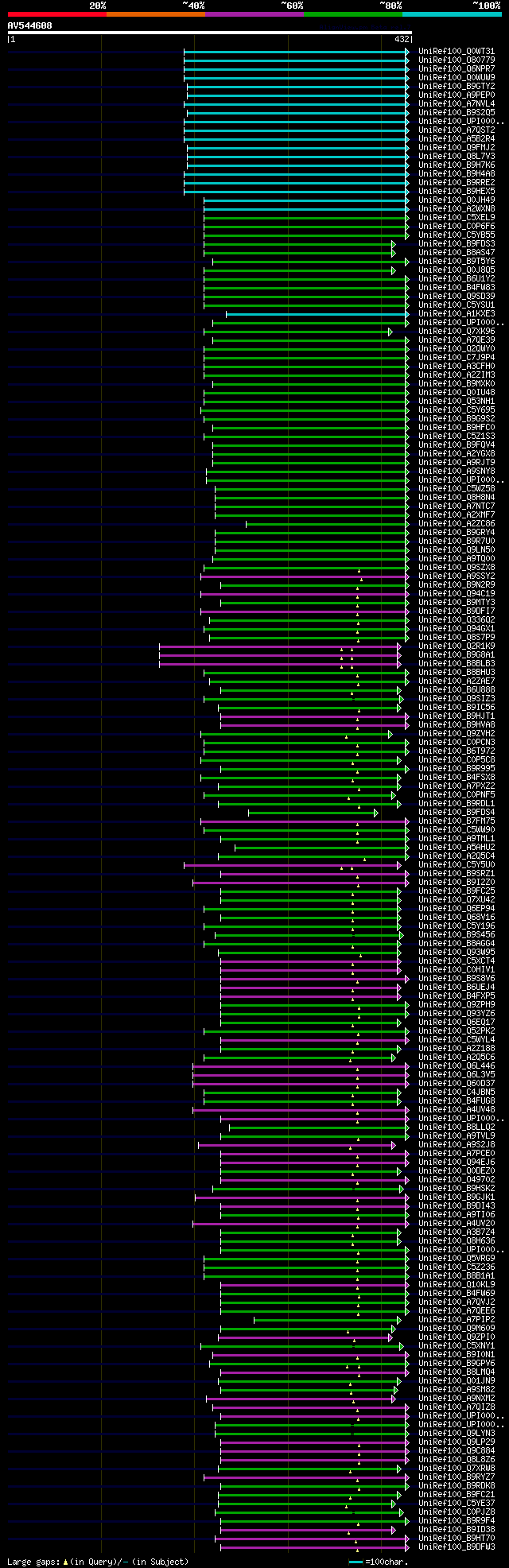This screenshot has height=1568, width=509.
Task: Open hit UniRef100_Q9ZVH2
Action: click(x=457, y=734)
